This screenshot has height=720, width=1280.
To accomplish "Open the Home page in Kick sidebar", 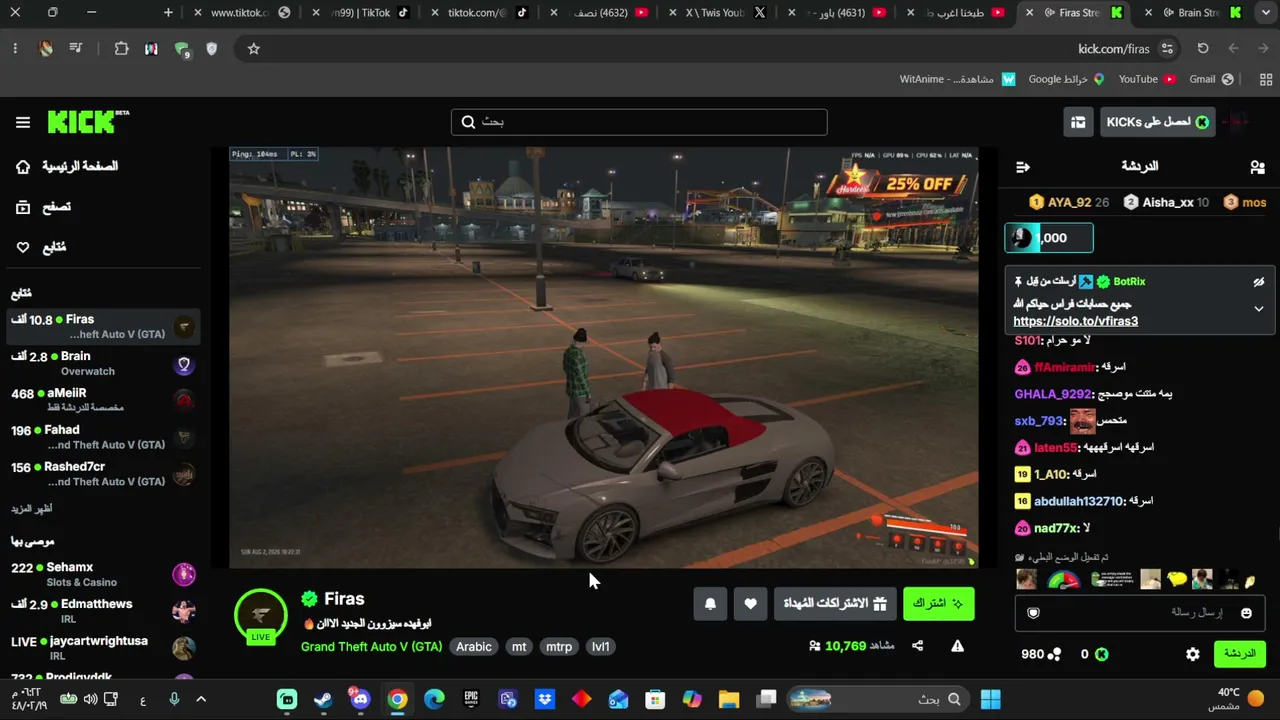I will 67,166.
